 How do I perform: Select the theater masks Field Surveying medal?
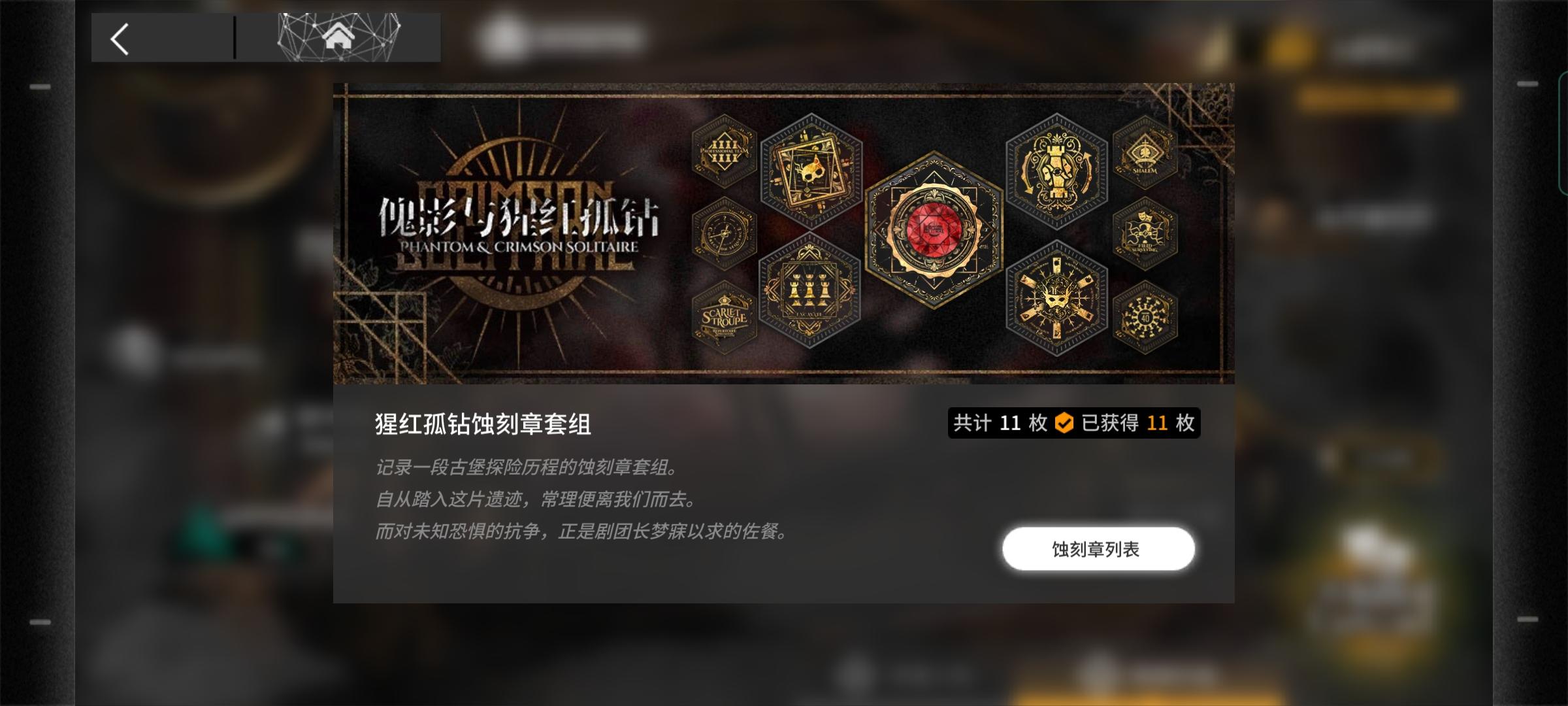pyautogui.click(x=1145, y=233)
